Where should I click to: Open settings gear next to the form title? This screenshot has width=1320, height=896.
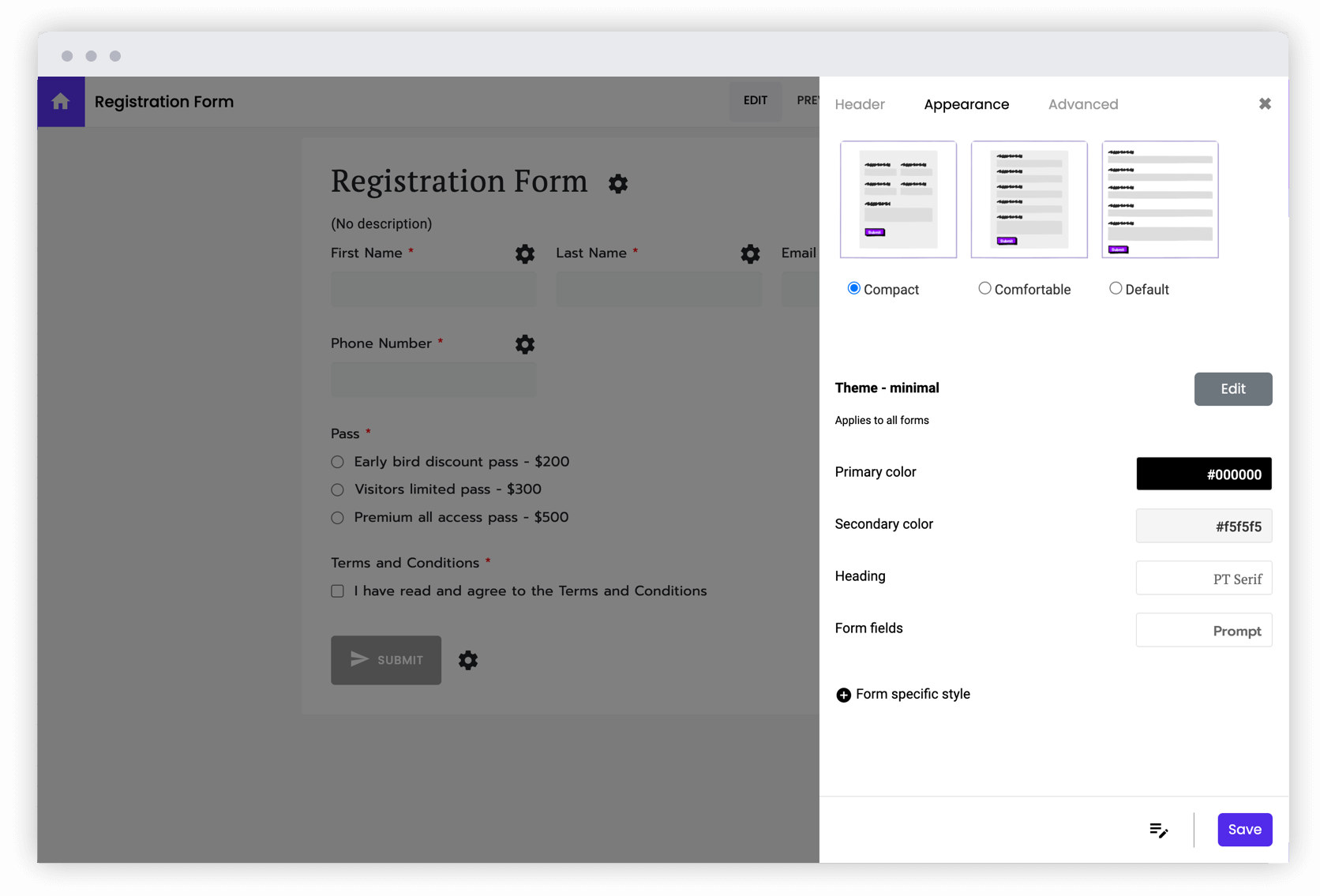coord(618,184)
